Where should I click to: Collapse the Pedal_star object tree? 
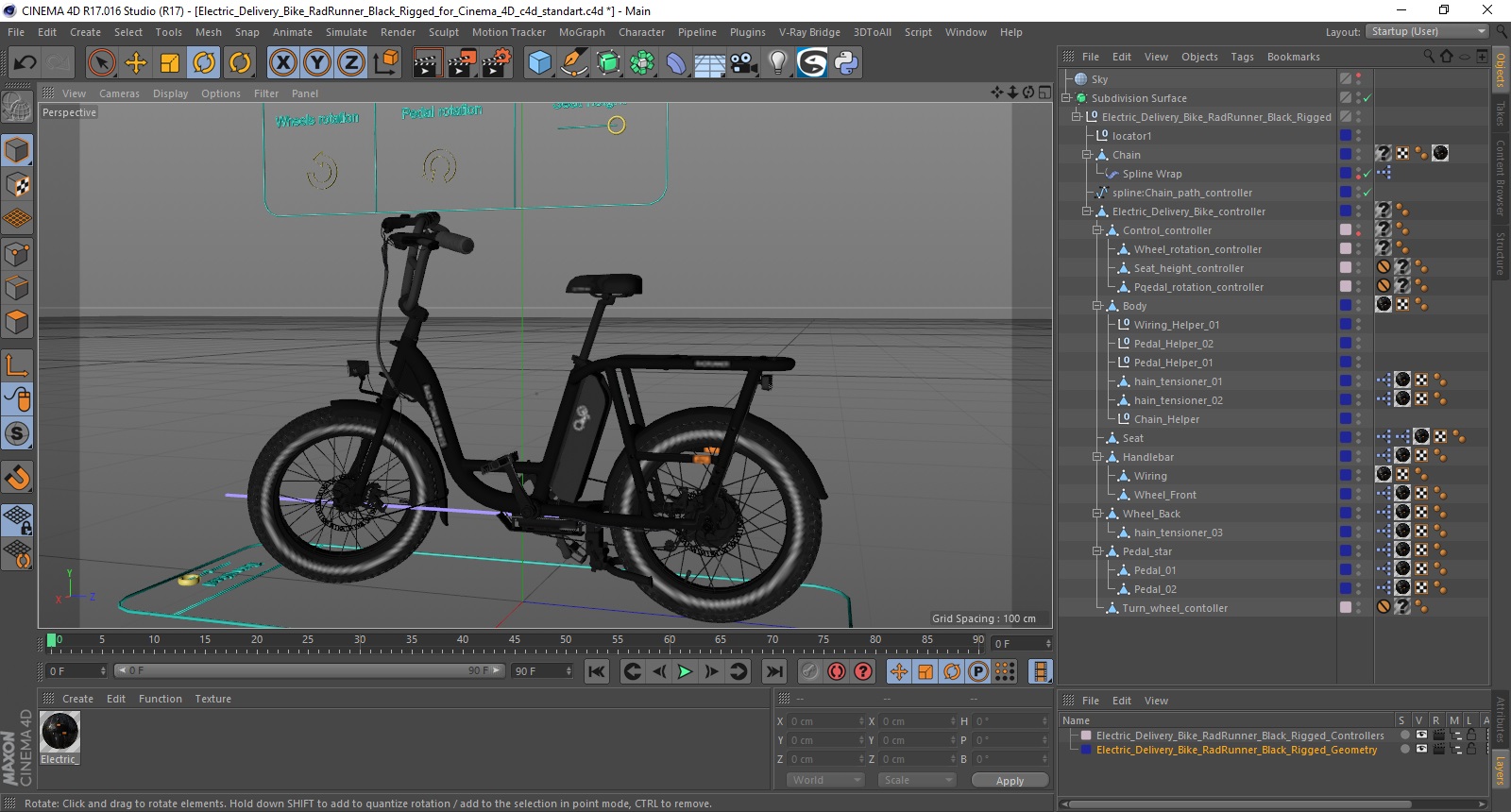coord(1097,551)
